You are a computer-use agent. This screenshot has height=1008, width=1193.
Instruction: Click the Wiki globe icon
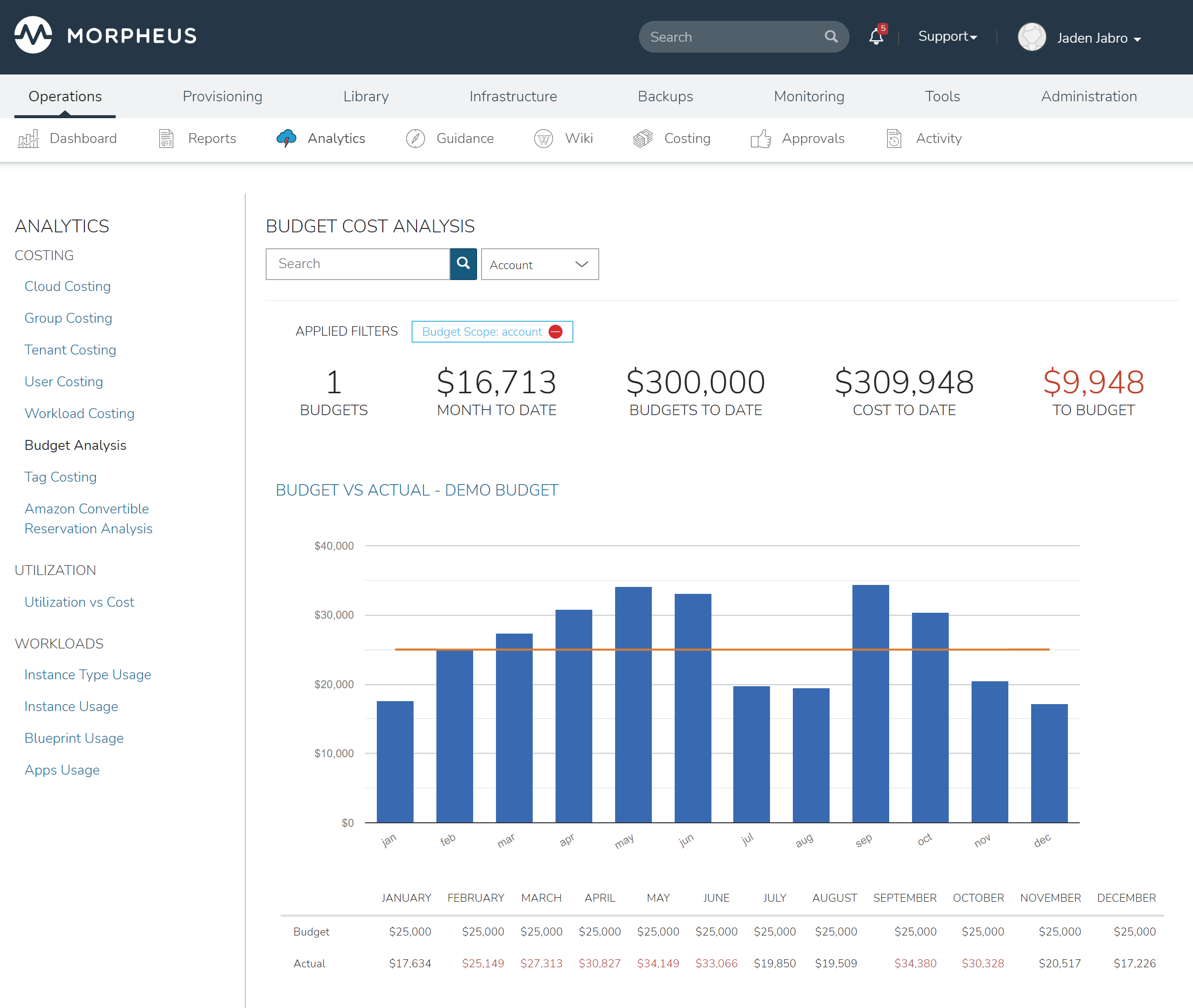click(x=543, y=139)
